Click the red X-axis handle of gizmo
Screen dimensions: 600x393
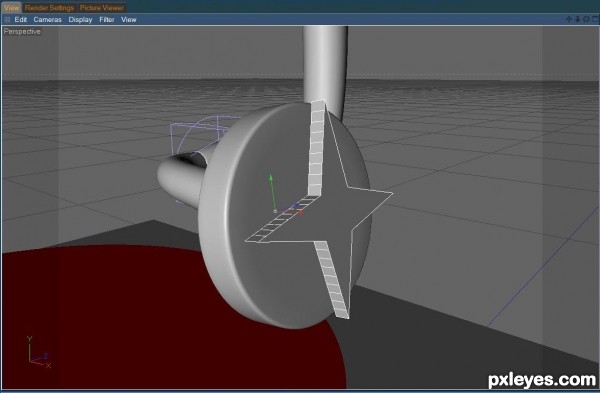300,212
